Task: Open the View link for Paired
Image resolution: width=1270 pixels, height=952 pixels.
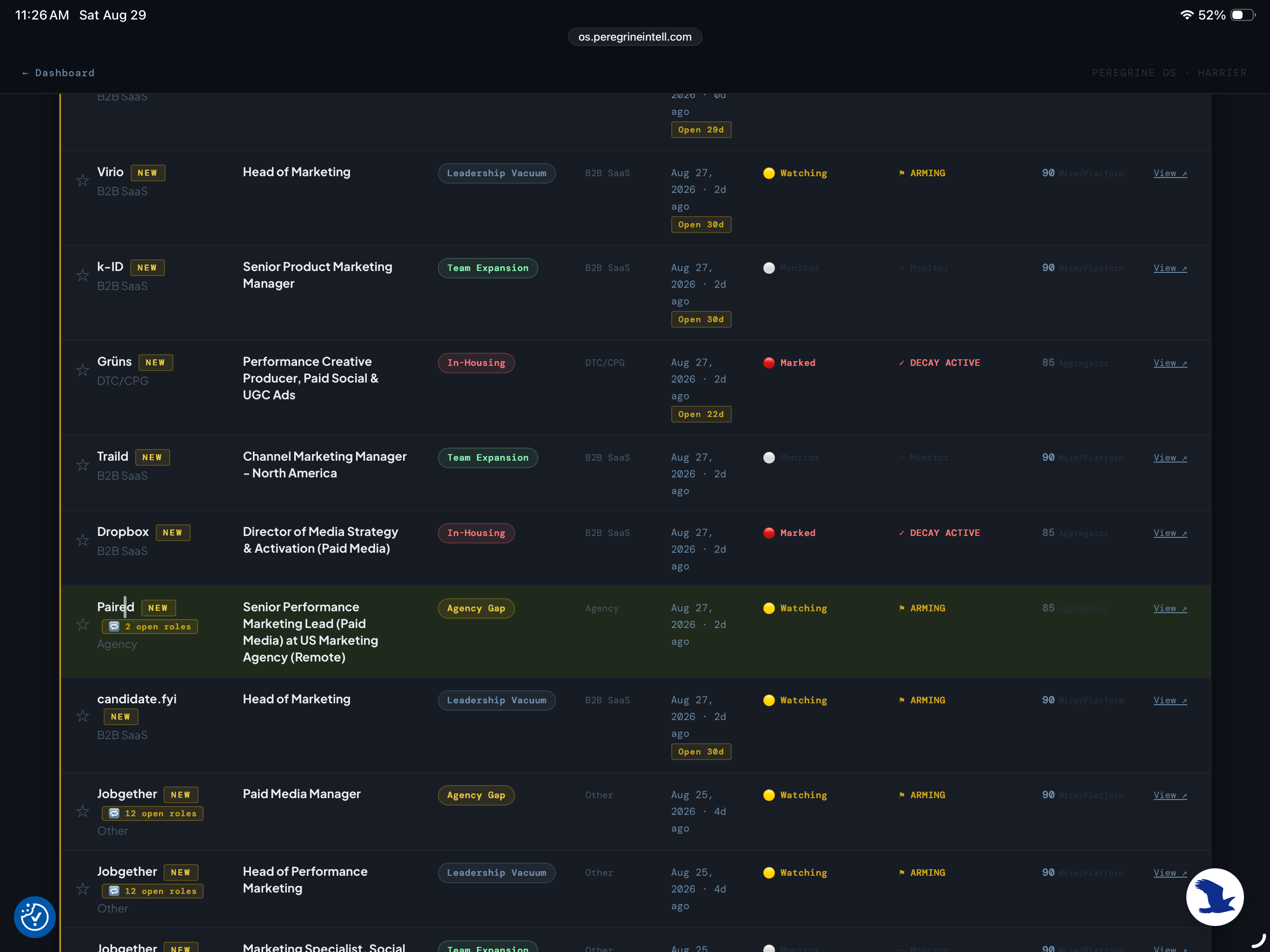Action: click(1170, 608)
